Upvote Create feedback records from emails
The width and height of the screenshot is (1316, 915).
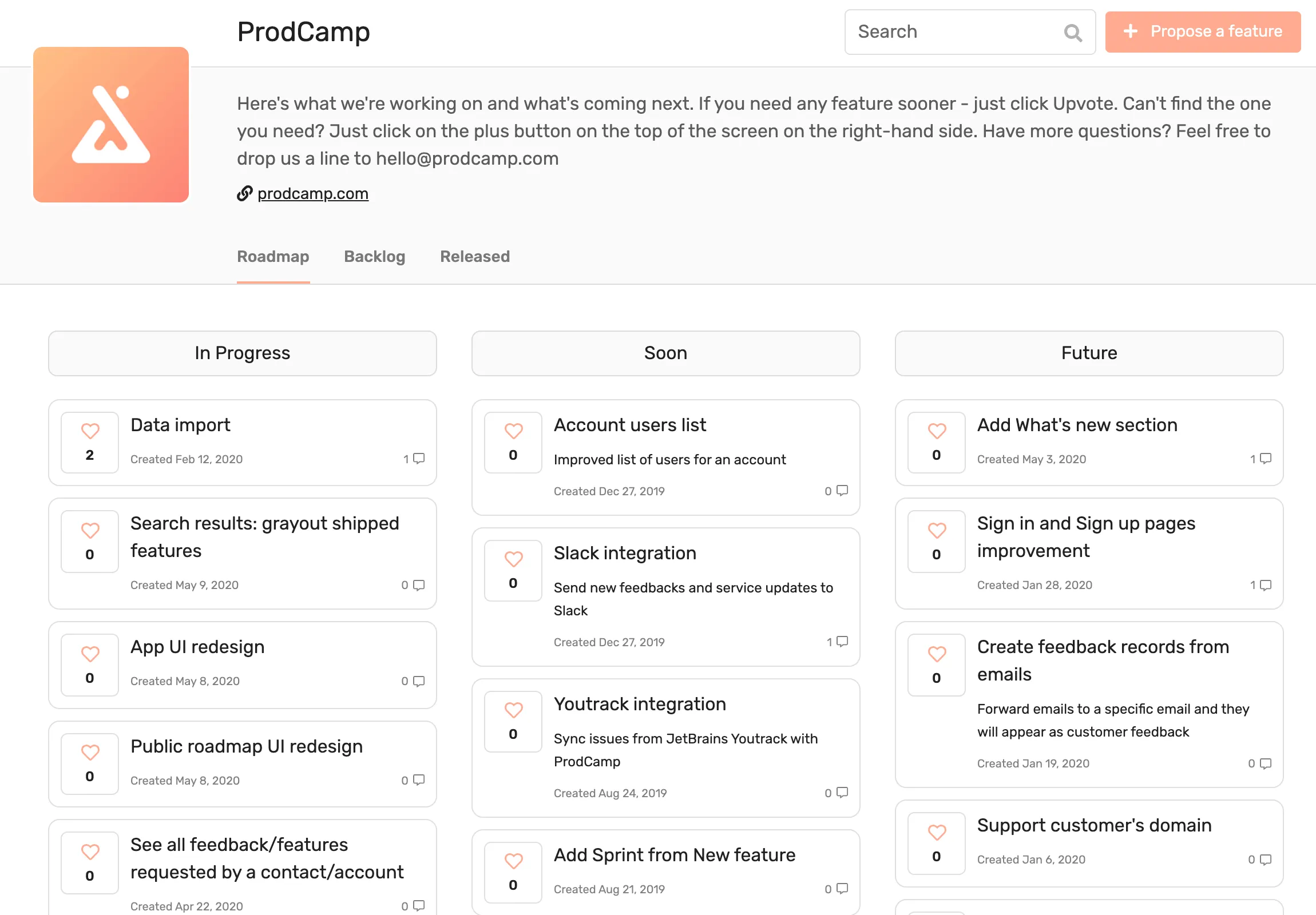(936, 654)
